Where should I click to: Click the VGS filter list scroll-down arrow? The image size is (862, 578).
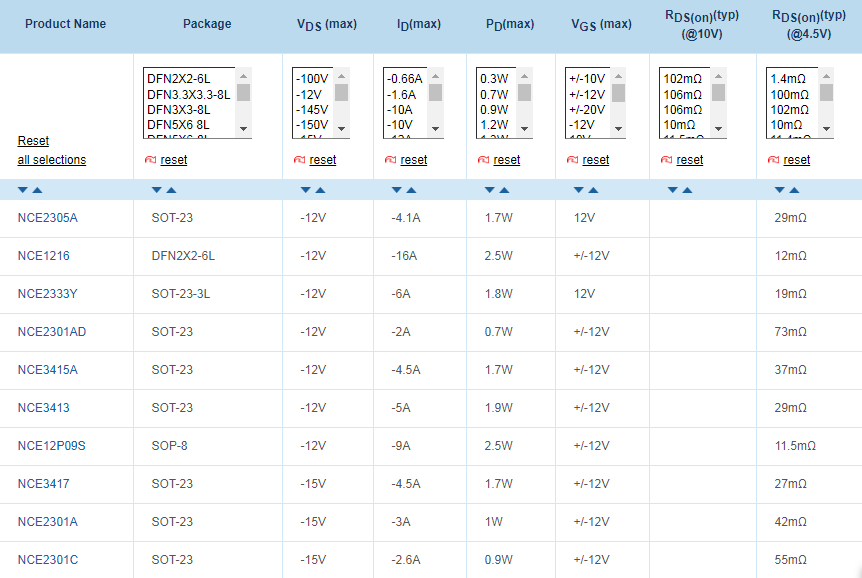coord(618,129)
